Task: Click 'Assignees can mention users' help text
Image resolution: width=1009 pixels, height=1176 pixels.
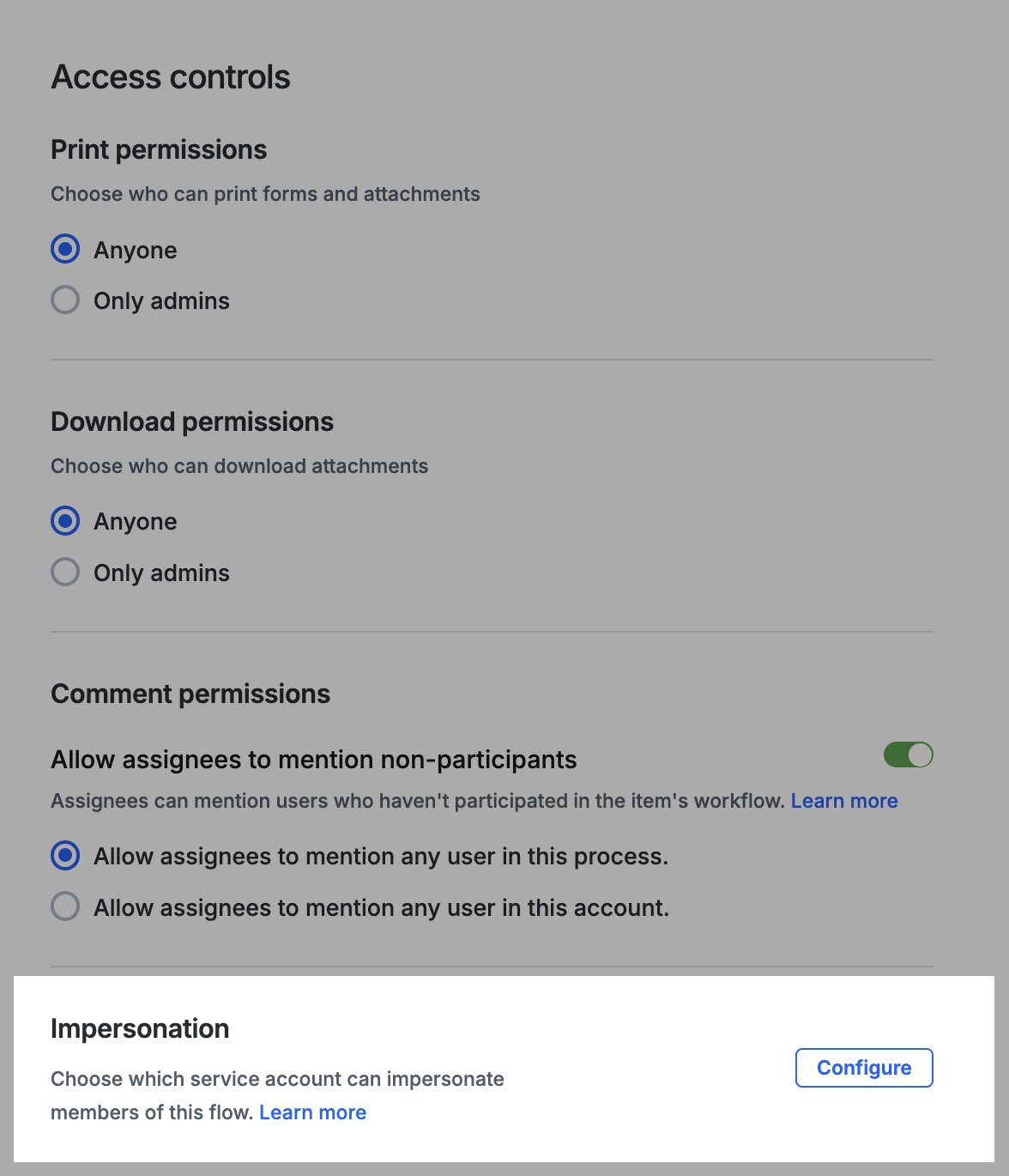Action: pos(418,801)
